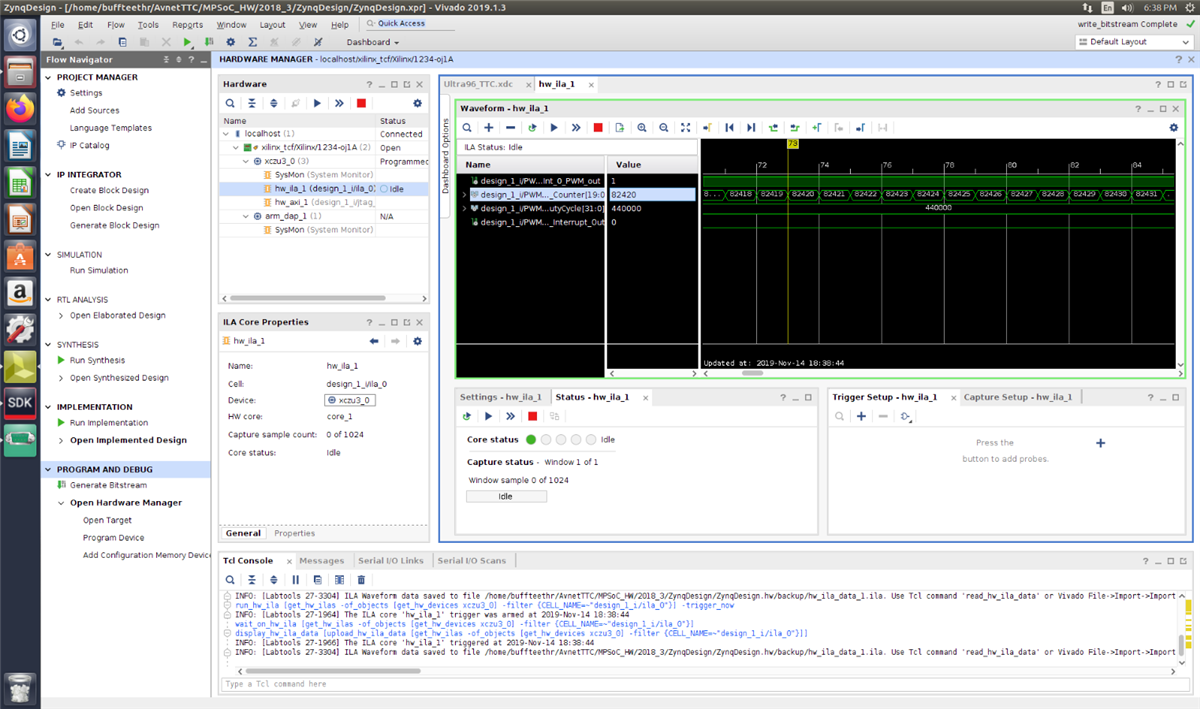Image resolution: width=1200 pixels, height=709 pixels.
Task: Open the Default Layout dropdown
Action: pyautogui.click(x=1133, y=42)
